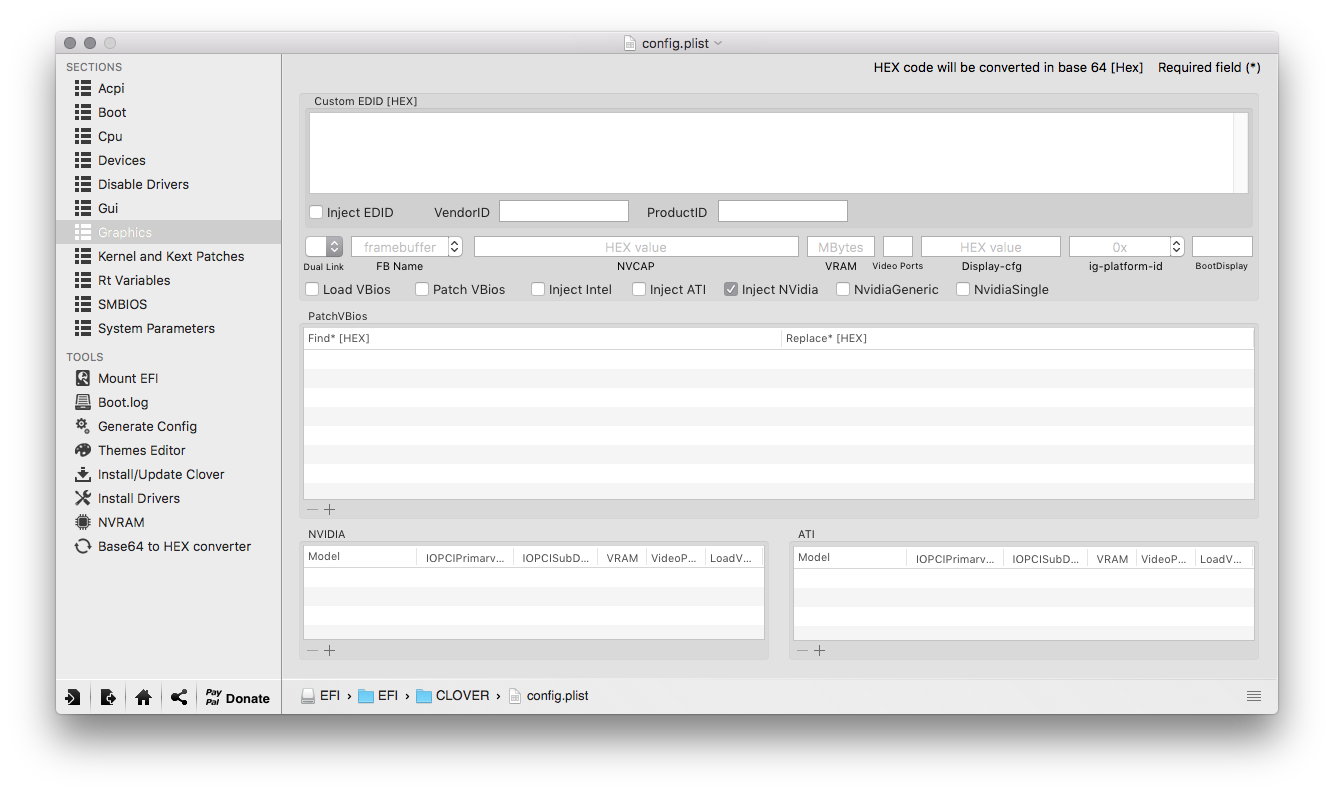Viewport: 1334px width, 794px height.
Task: Select the Boot section
Action: click(168, 112)
